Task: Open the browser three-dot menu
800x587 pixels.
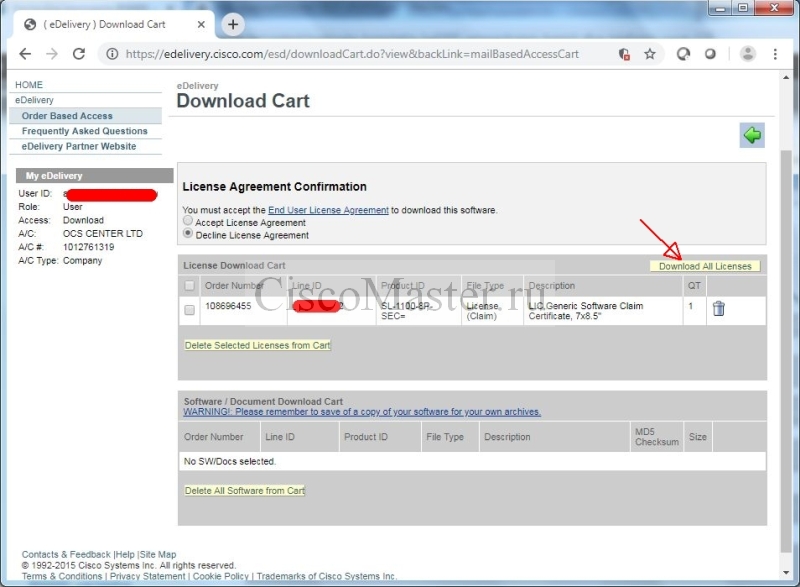Action: point(775,54)
